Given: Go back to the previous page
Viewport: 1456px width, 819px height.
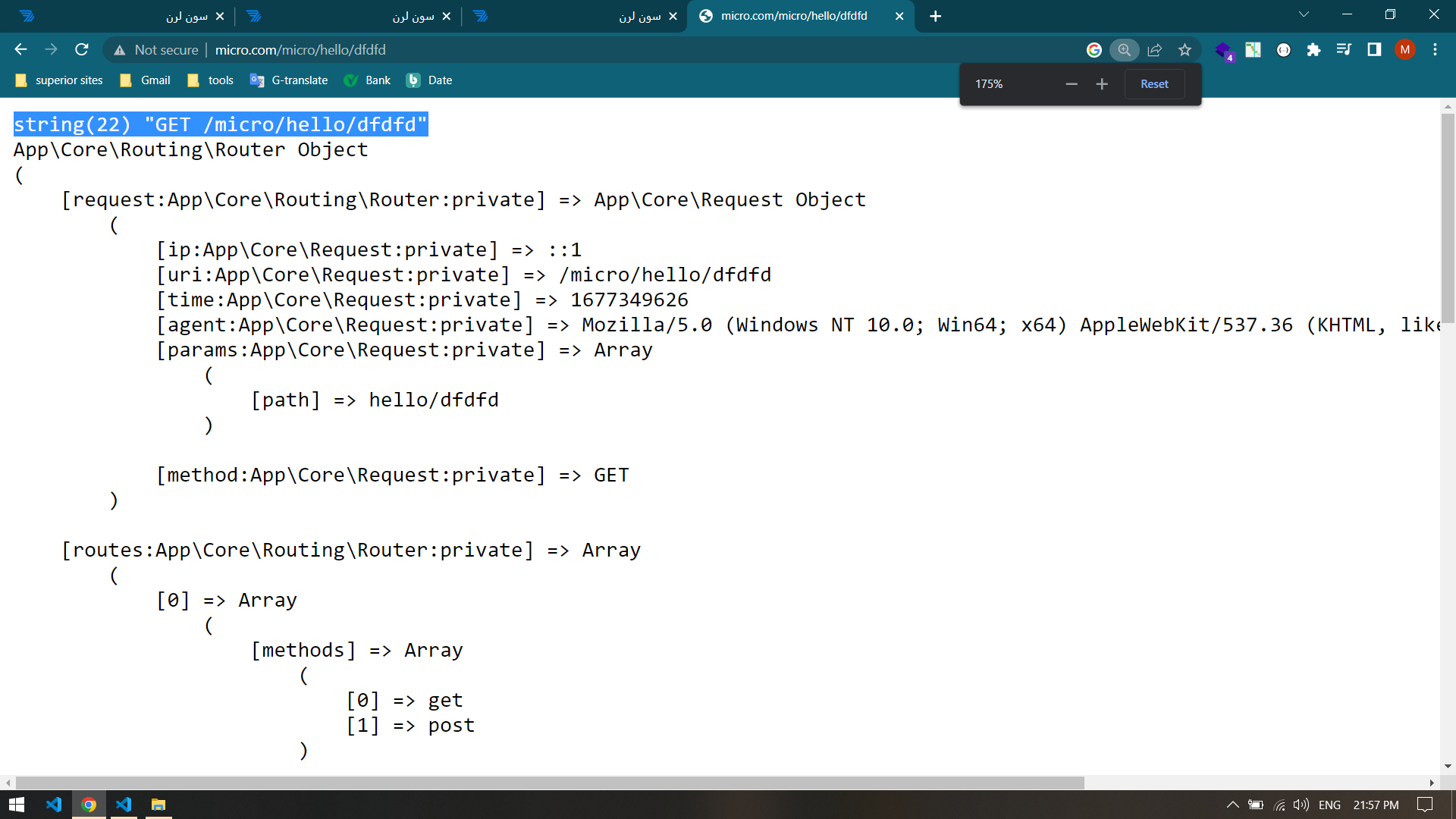Looking at the screenshot, I should point(20,49).
